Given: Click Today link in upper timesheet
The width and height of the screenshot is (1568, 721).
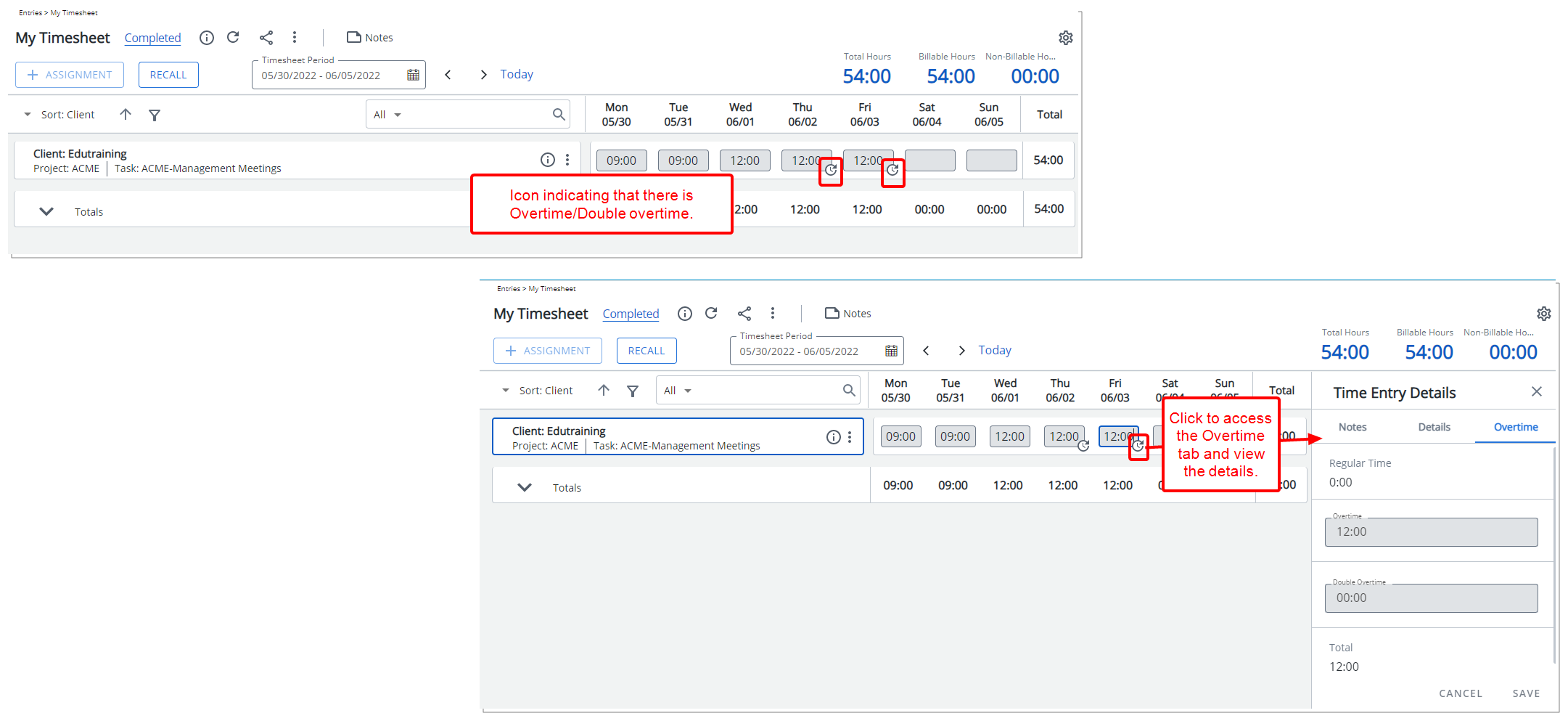Looking at the screenshot, I should coord(517,74).
